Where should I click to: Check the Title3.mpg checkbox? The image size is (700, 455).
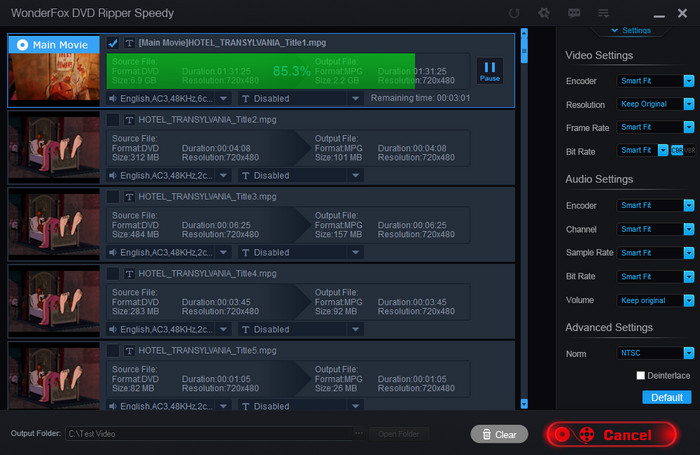(113, 196)
